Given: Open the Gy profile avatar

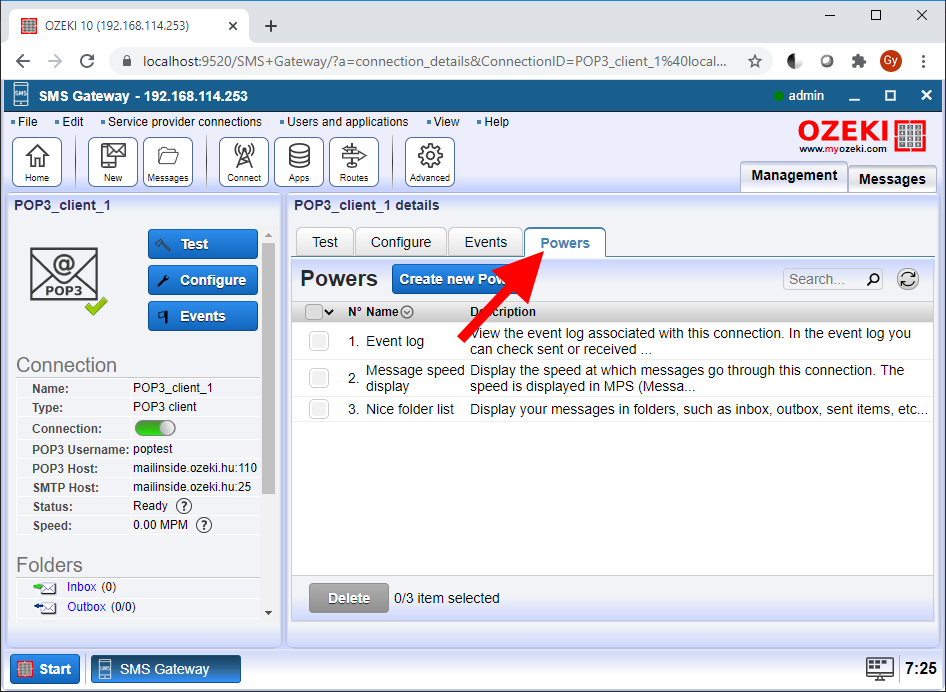Looking at the screenshot, I should point(890,61).
